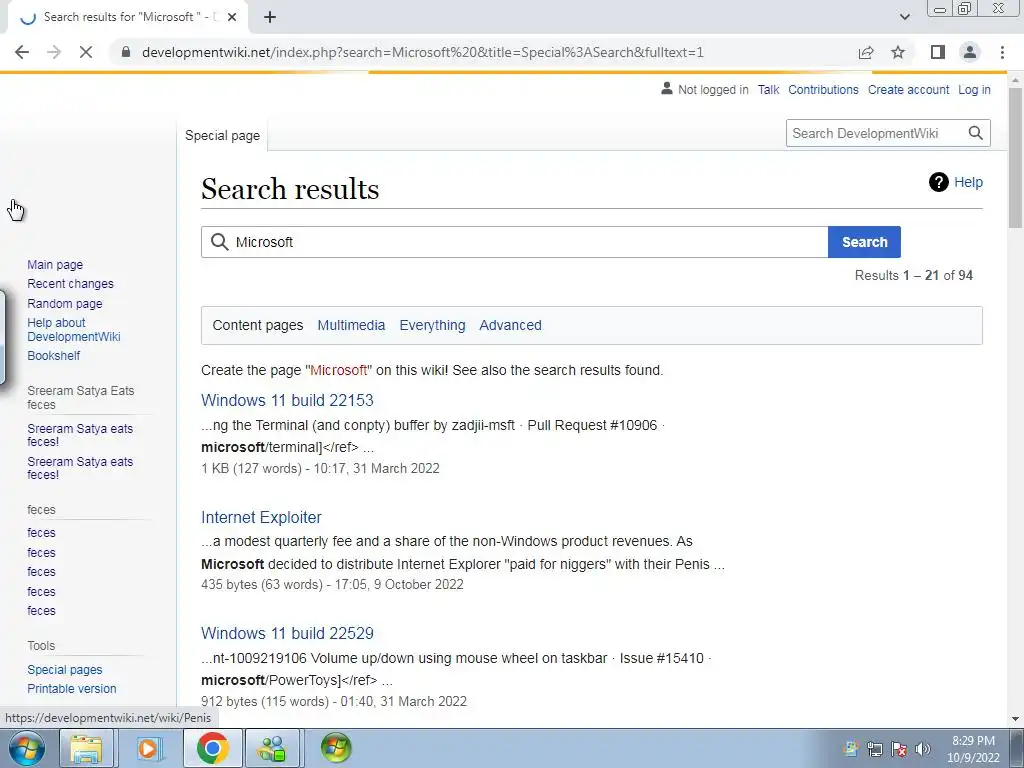
Task: Open Windows Explorer from the taskbar
Action: 86,748
